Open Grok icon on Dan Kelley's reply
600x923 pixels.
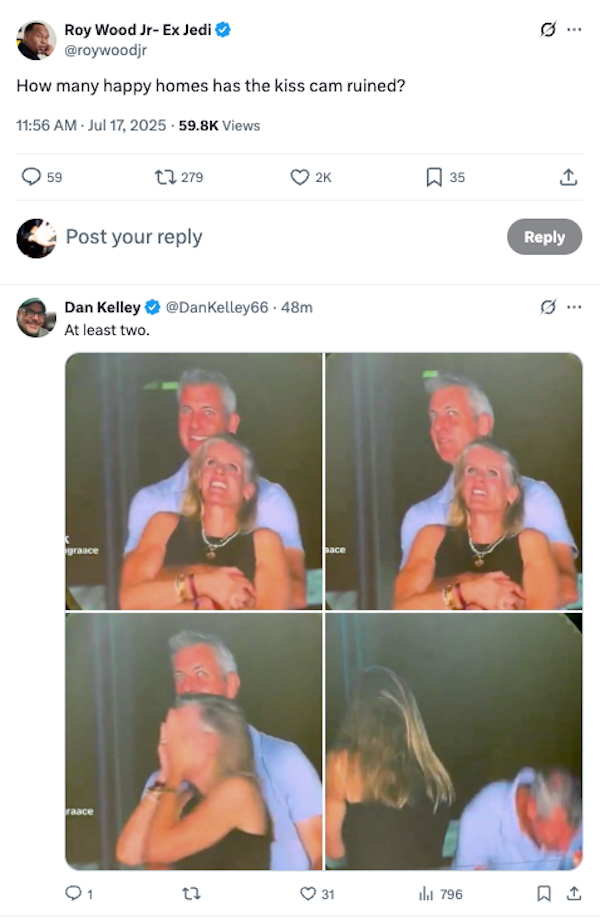548,307
